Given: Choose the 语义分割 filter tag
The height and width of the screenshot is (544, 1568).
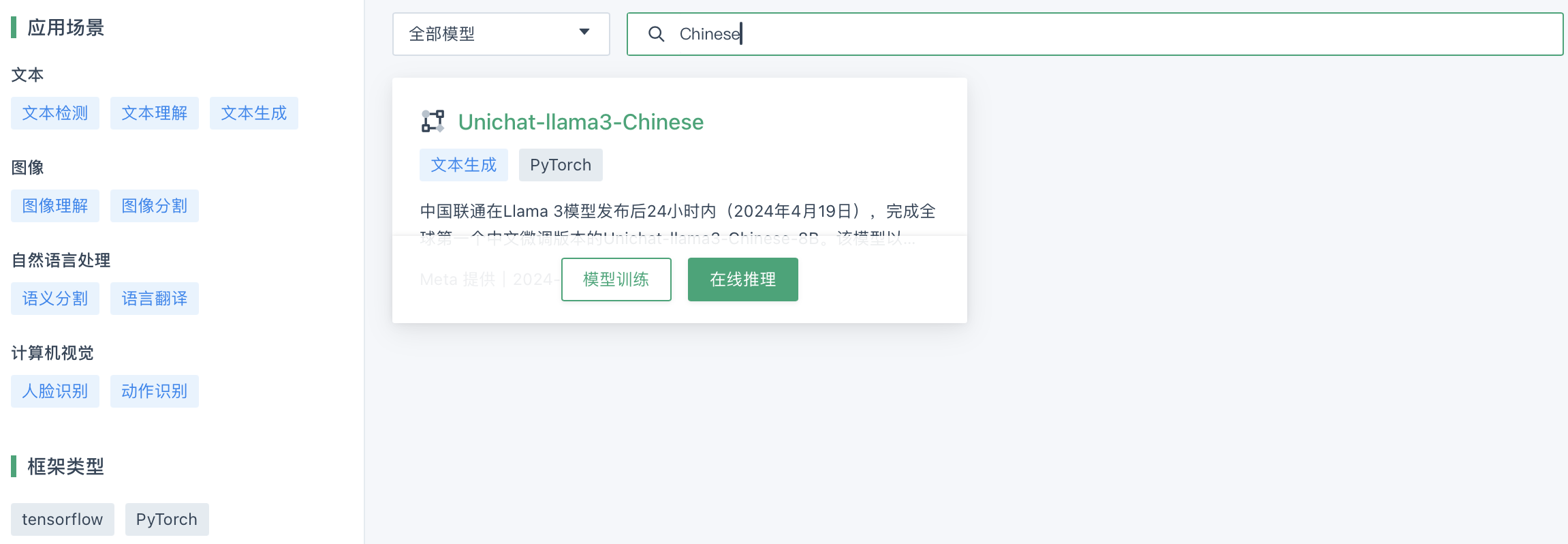Looking at the screenshot, I should (x=55, y=299).
